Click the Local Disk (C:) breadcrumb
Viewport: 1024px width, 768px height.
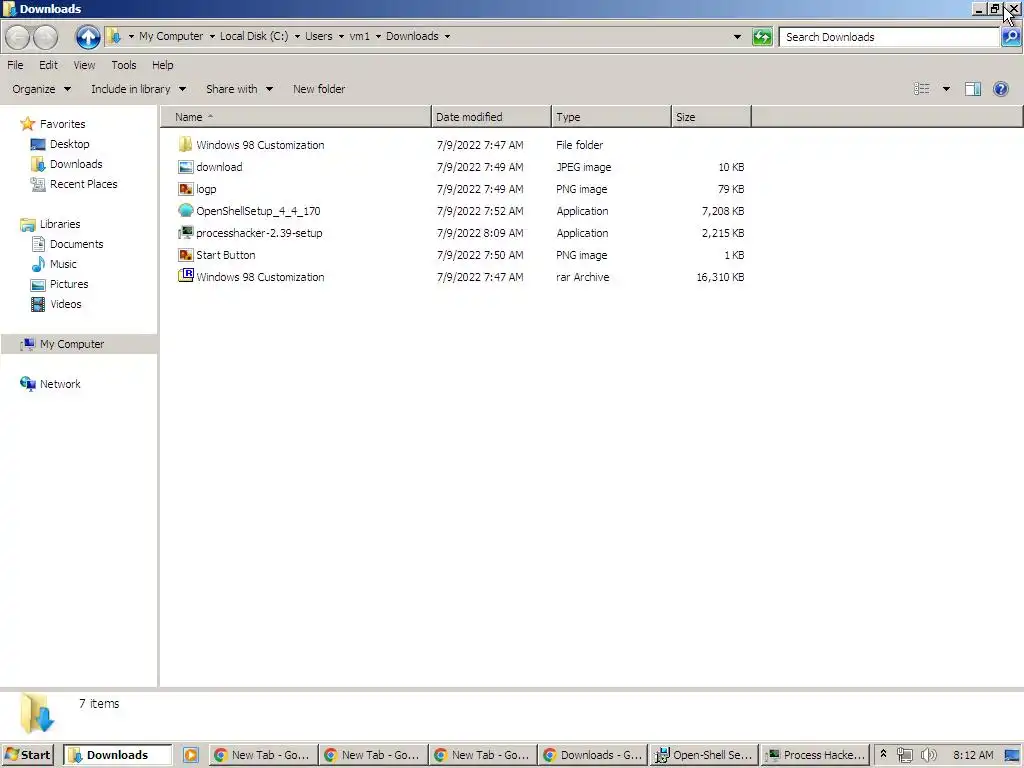(x=254, y=36)
